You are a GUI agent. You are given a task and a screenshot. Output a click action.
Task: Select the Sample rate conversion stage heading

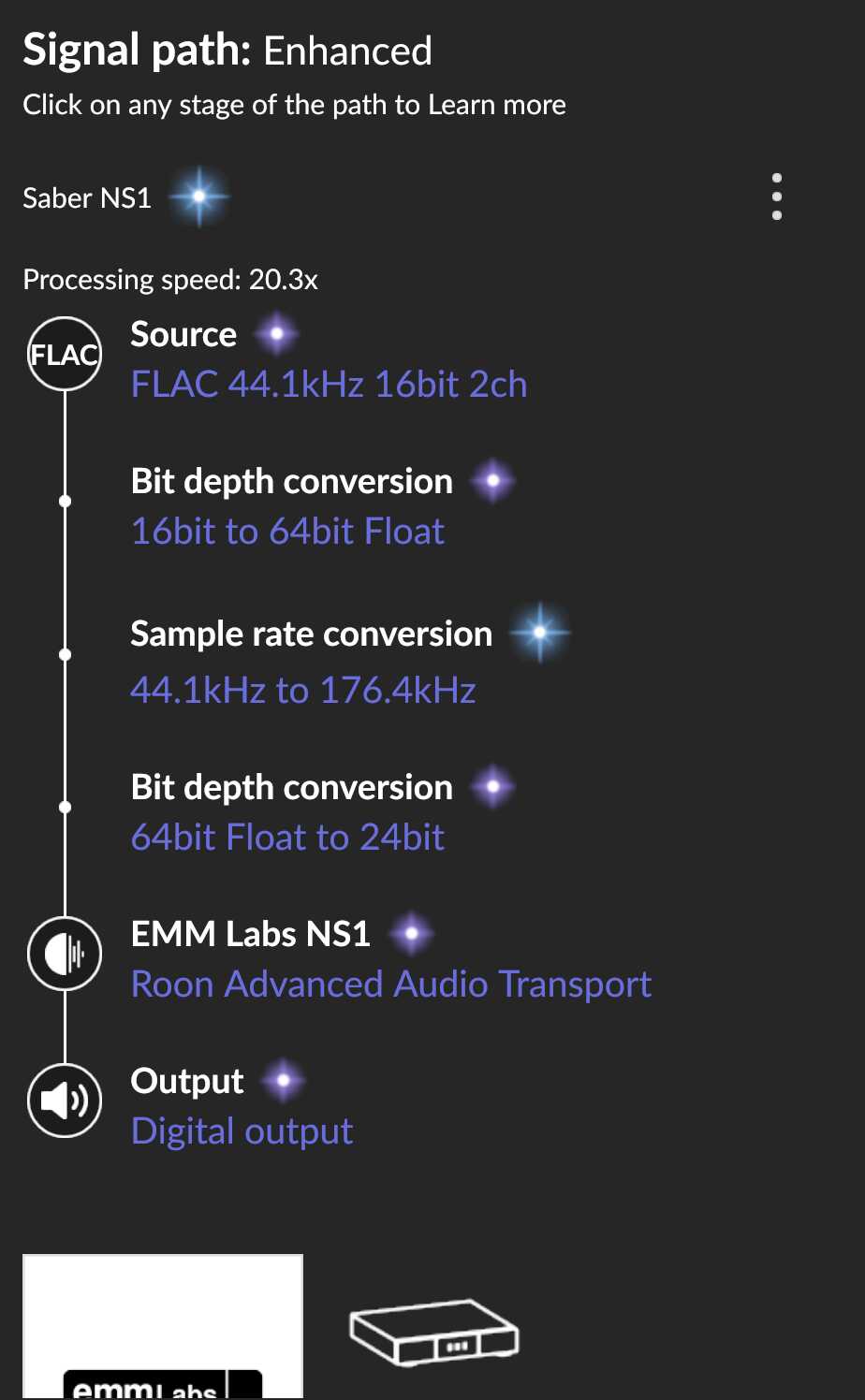[x=311, y=634]
